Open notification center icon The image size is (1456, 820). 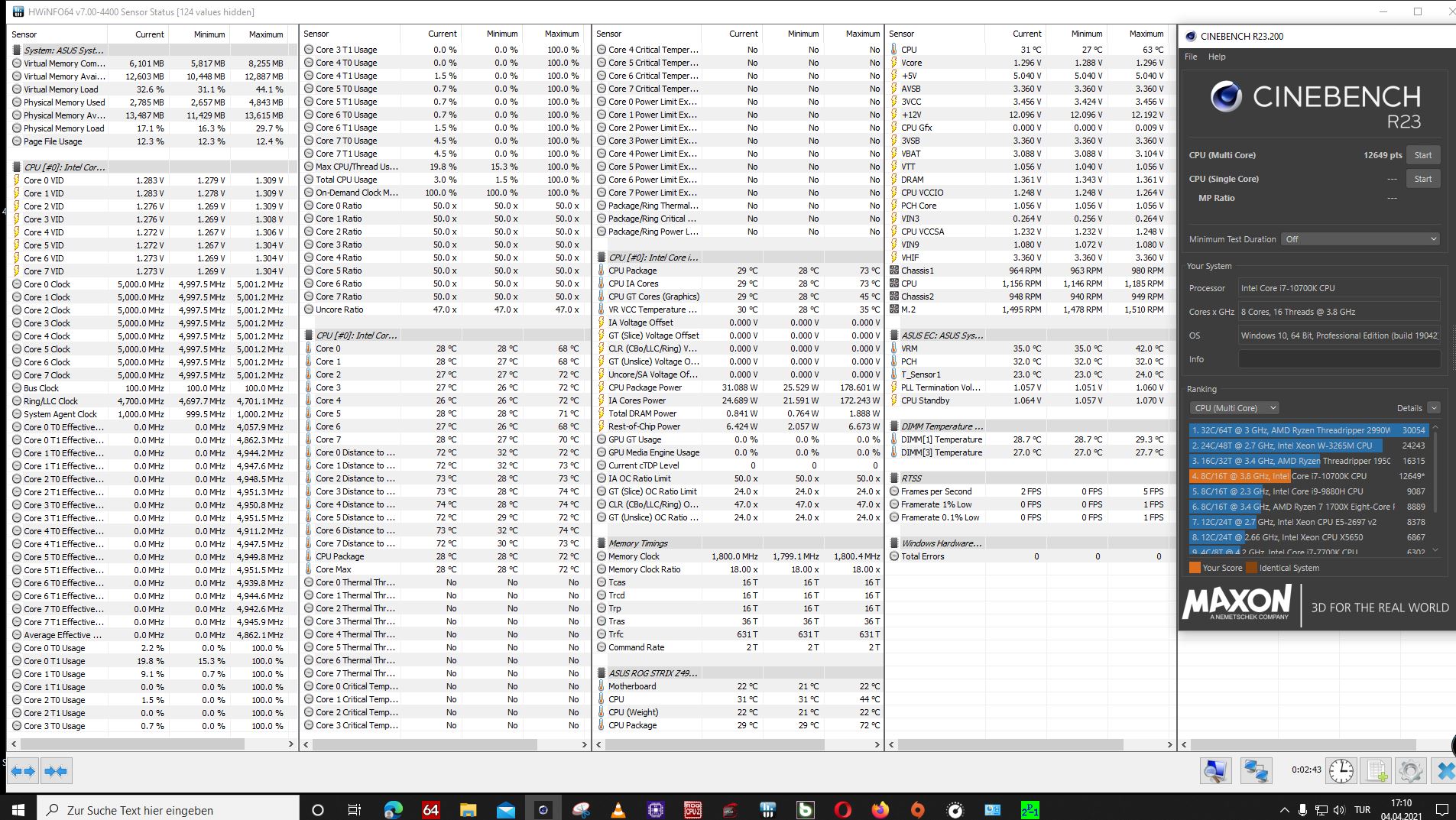[x=1441, y=810]
